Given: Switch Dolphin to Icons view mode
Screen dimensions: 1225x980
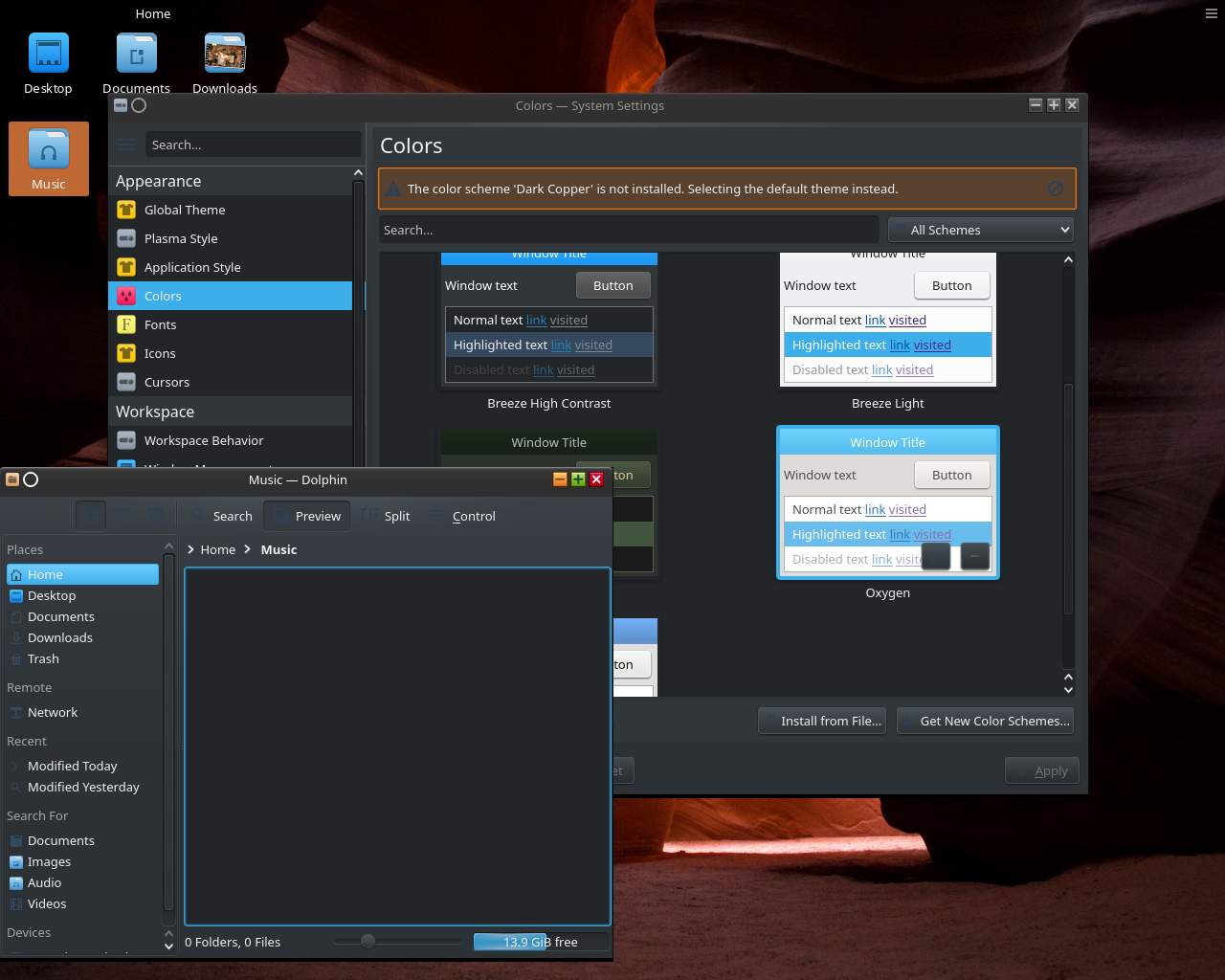Looking at the screenshot, I should coord(91,516).
